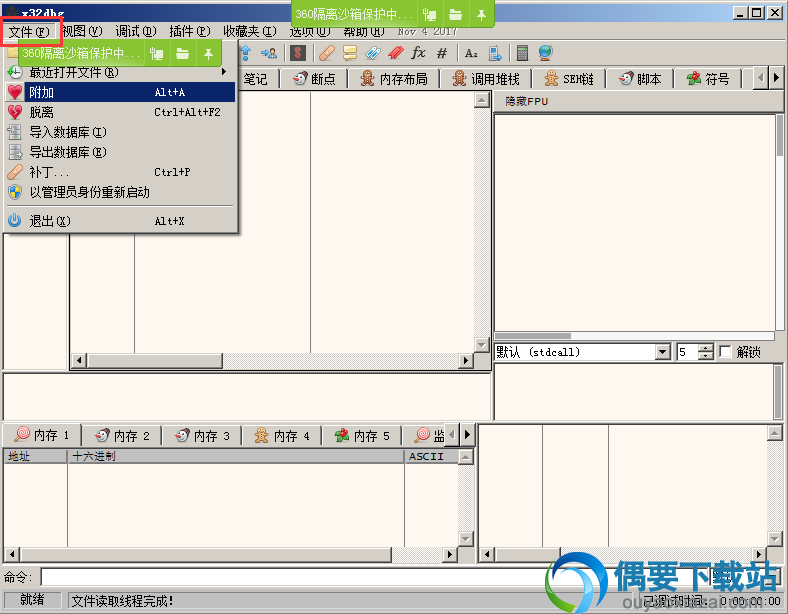Open the 调试 (Debug) menu
This screenshot has height=614, width=788.
[136, 32]
